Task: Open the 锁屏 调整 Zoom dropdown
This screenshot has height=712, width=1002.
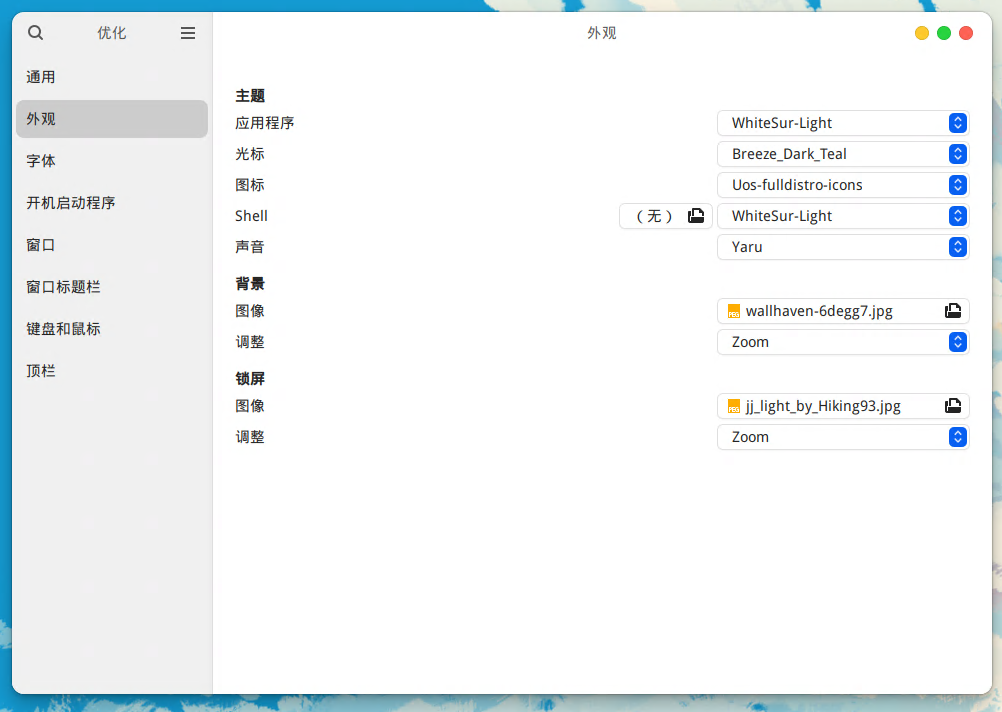Action: click(x=843, y=437)
